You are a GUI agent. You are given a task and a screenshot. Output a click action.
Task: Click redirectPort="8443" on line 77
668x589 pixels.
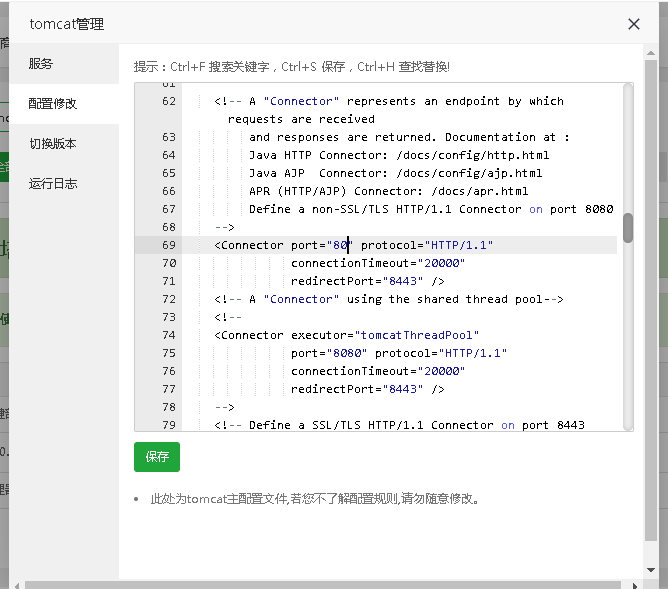click(357, 389)
